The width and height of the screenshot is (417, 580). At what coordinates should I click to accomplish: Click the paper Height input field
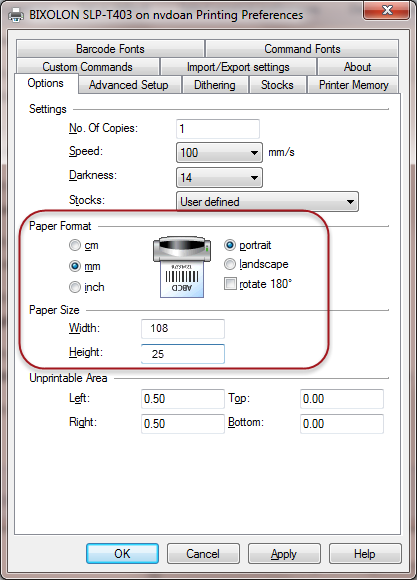tap(183, 354)
